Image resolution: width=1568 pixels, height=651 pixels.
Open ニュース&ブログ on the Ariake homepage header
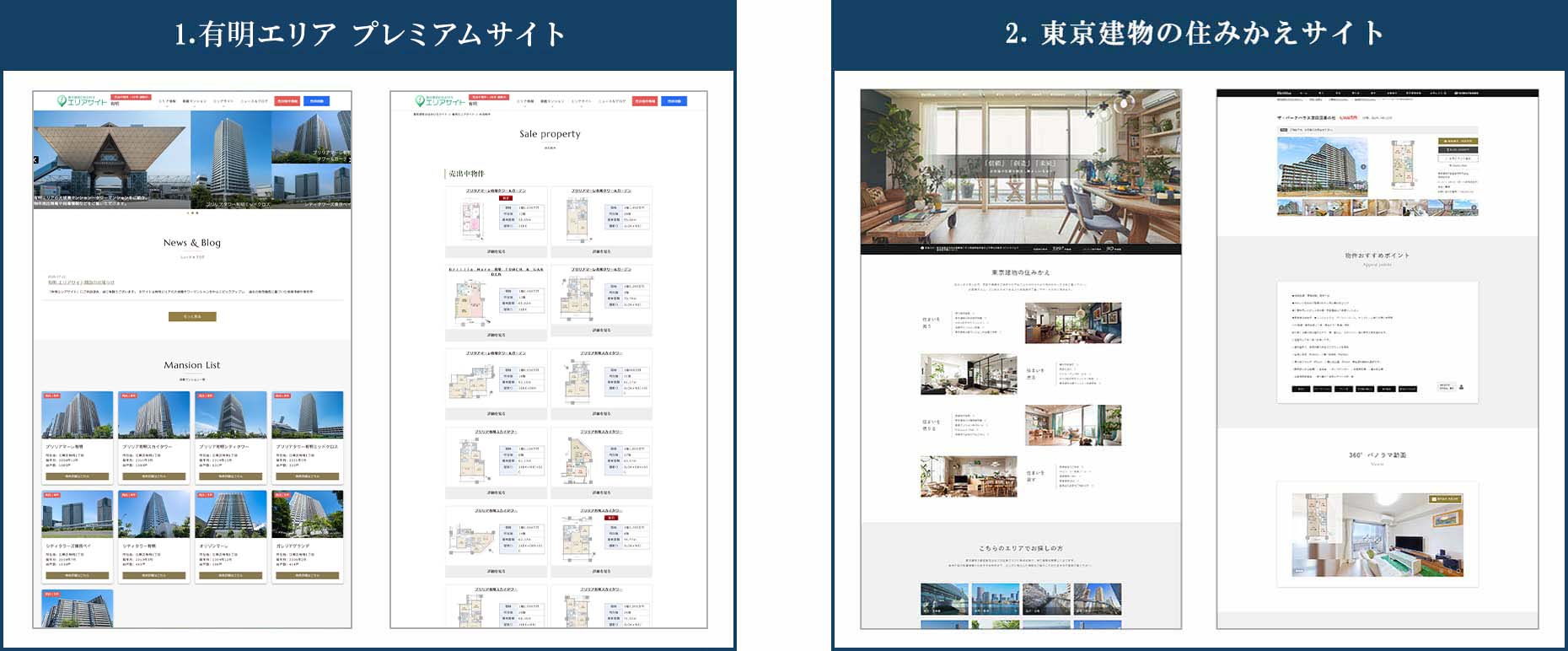click(x=255, y=101)
